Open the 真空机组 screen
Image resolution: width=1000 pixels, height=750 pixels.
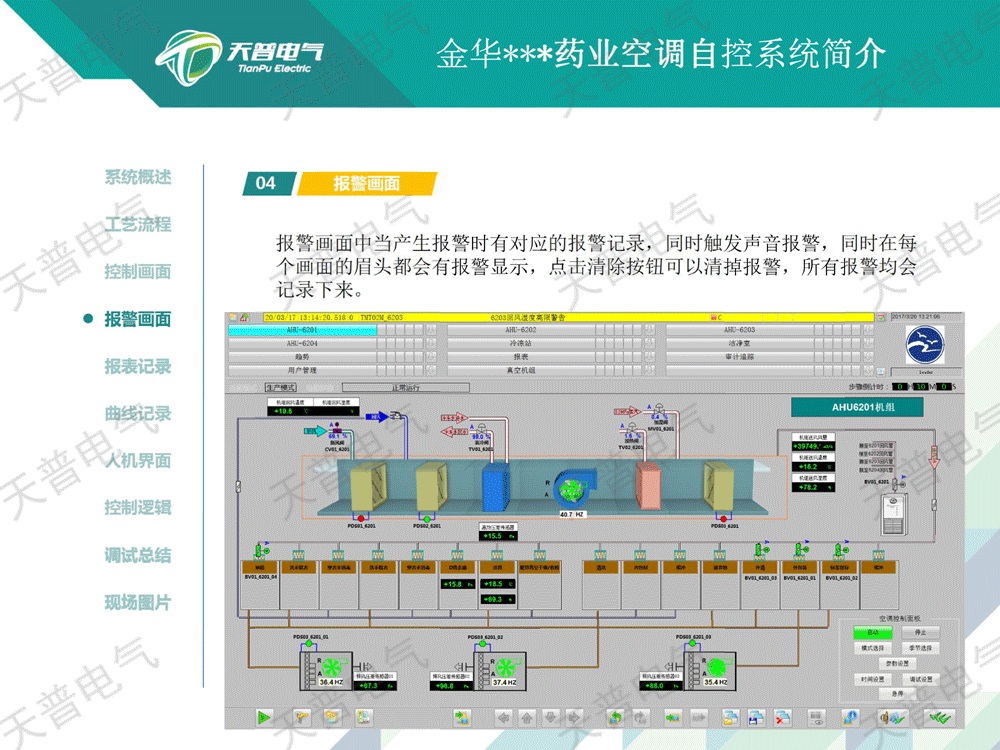click(521, 370)
